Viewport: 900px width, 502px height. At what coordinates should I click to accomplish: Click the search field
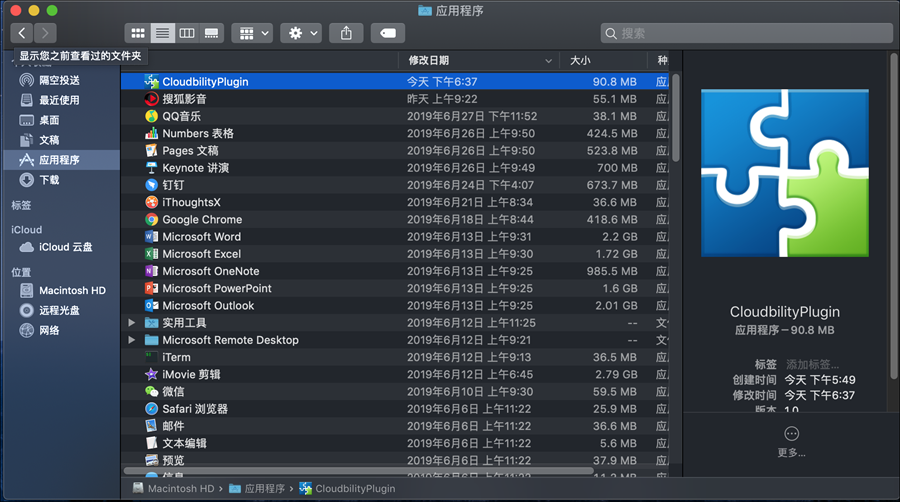point(745,33)
